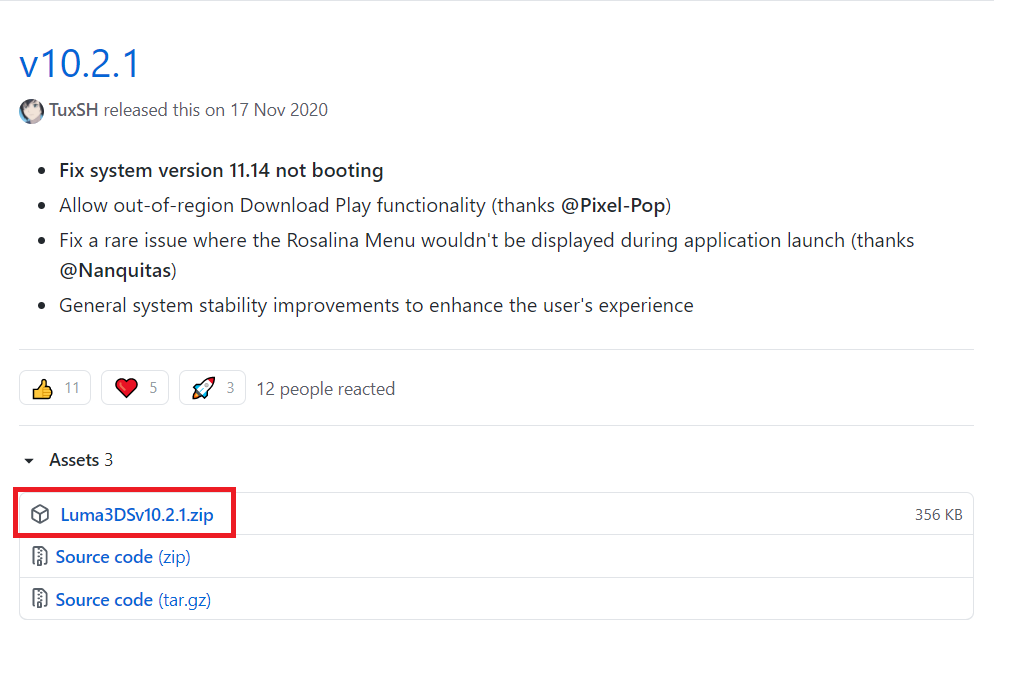
Task: Click the red heart emoji reaction
Action: point(126,389)
